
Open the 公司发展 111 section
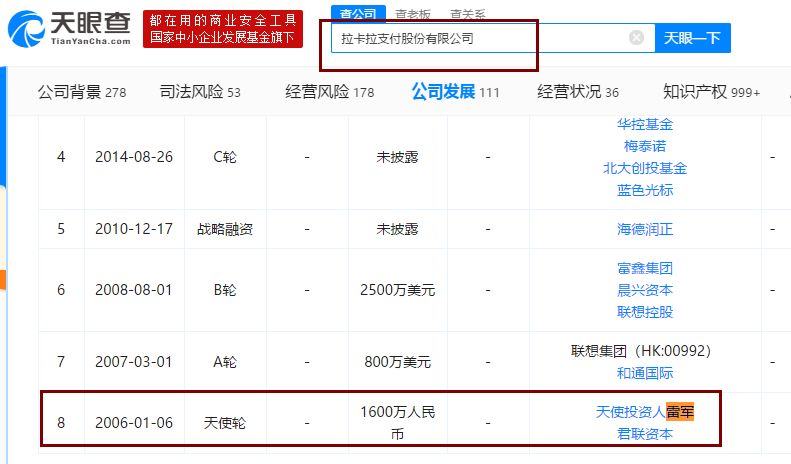tap(455, 92)
